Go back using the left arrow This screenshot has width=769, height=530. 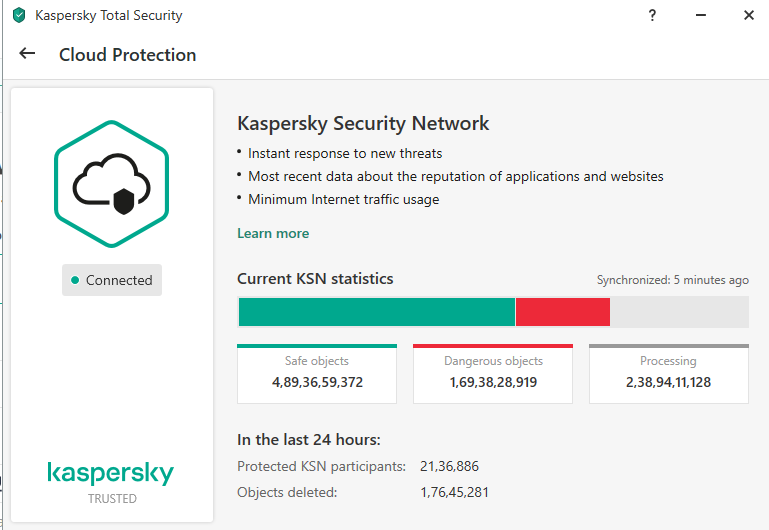pyautogui.click(x=27, y=54)
